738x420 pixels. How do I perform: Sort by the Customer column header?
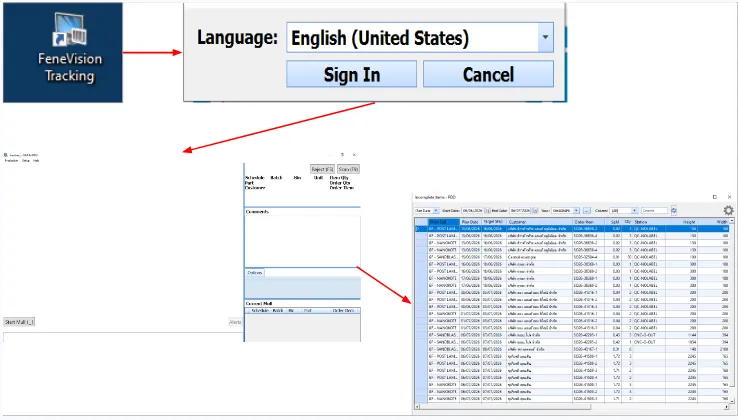coord(539,222)
